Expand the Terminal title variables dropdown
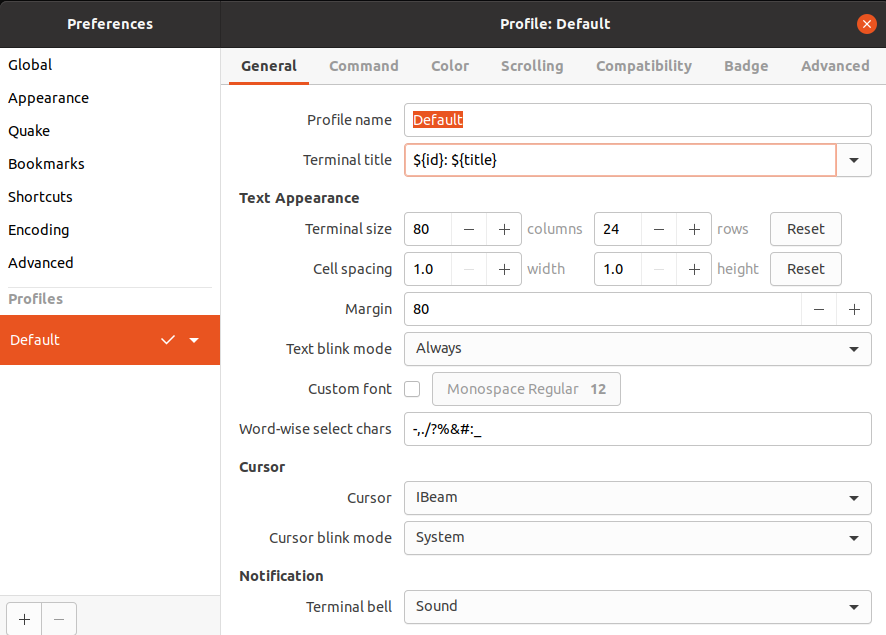886x635 pixels. [x=854, y=160]
